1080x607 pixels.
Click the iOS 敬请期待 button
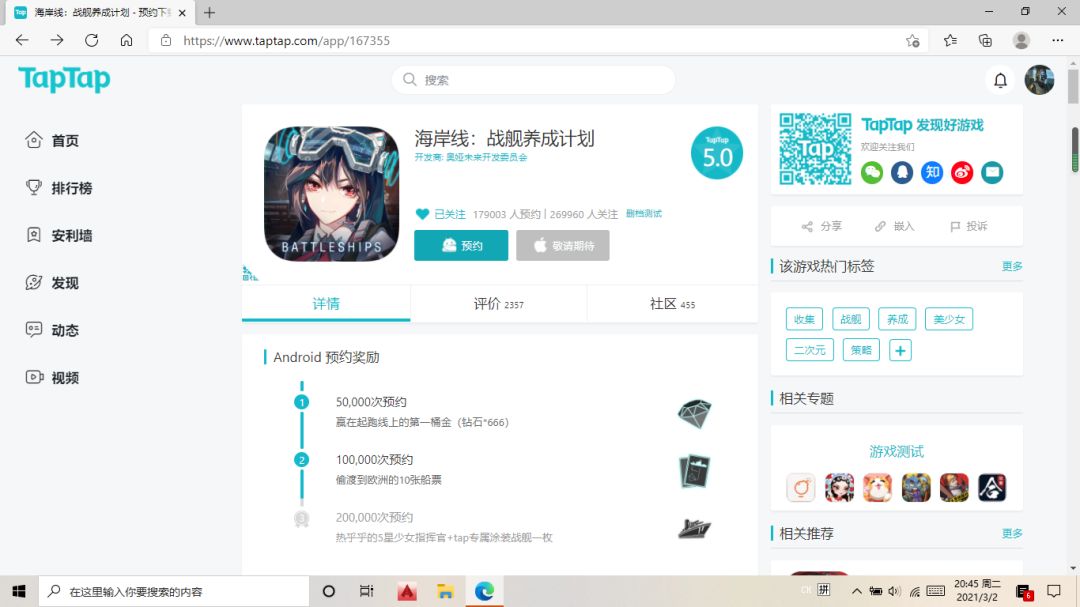[x=563, y=245]
